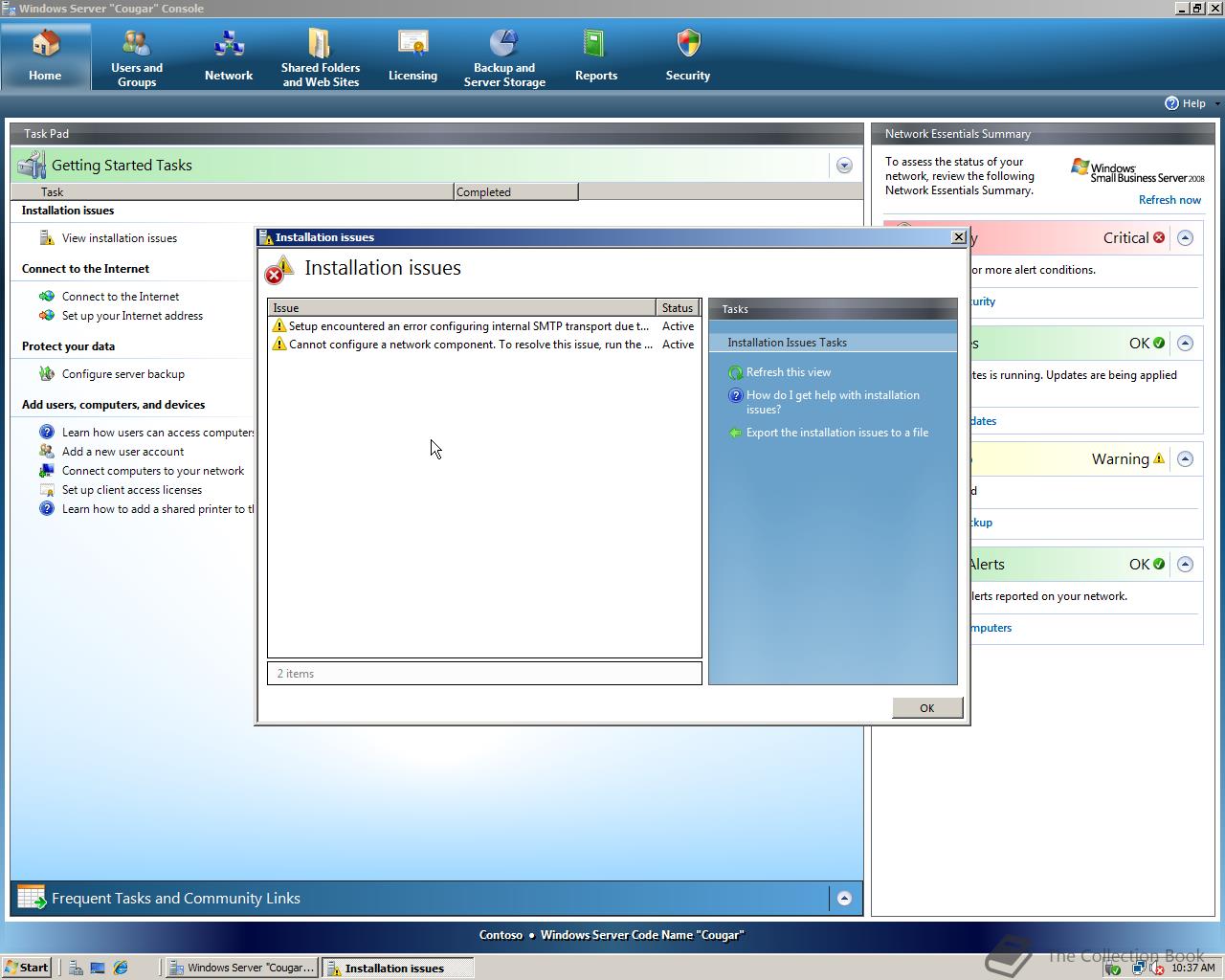The width and height of the screenshot is (1225, 980).
Task: Click the Help question mark icon
Action: 1171,103
